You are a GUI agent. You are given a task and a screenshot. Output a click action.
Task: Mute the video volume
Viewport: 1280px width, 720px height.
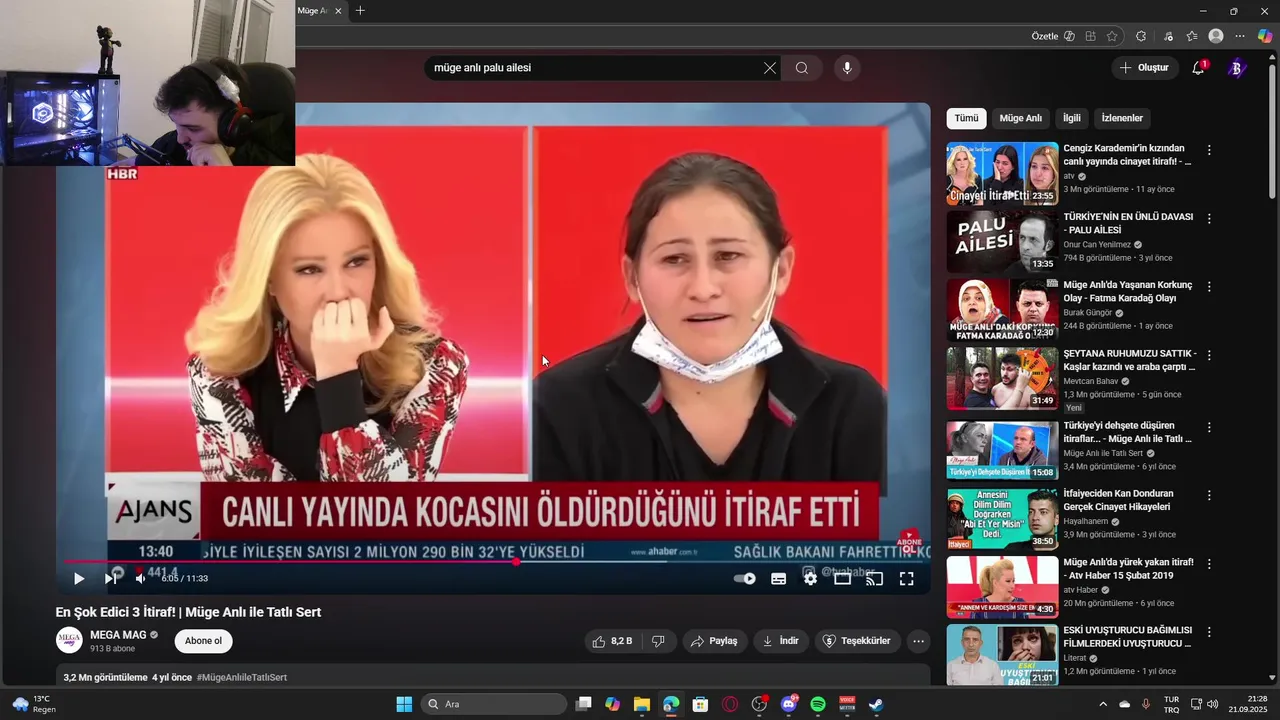pyautogui.click(x=140, y=578)
